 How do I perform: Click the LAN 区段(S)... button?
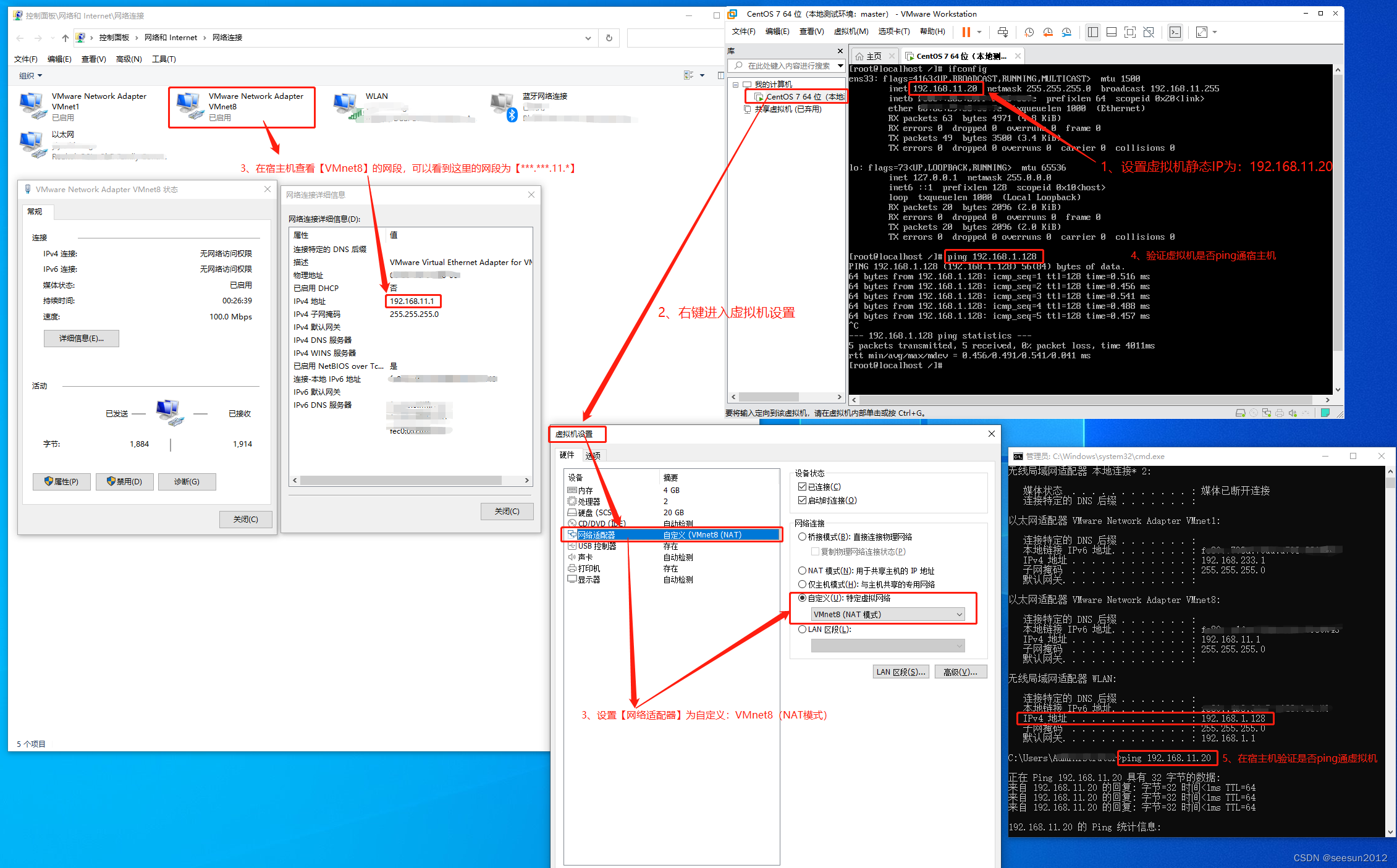(901, 672)
